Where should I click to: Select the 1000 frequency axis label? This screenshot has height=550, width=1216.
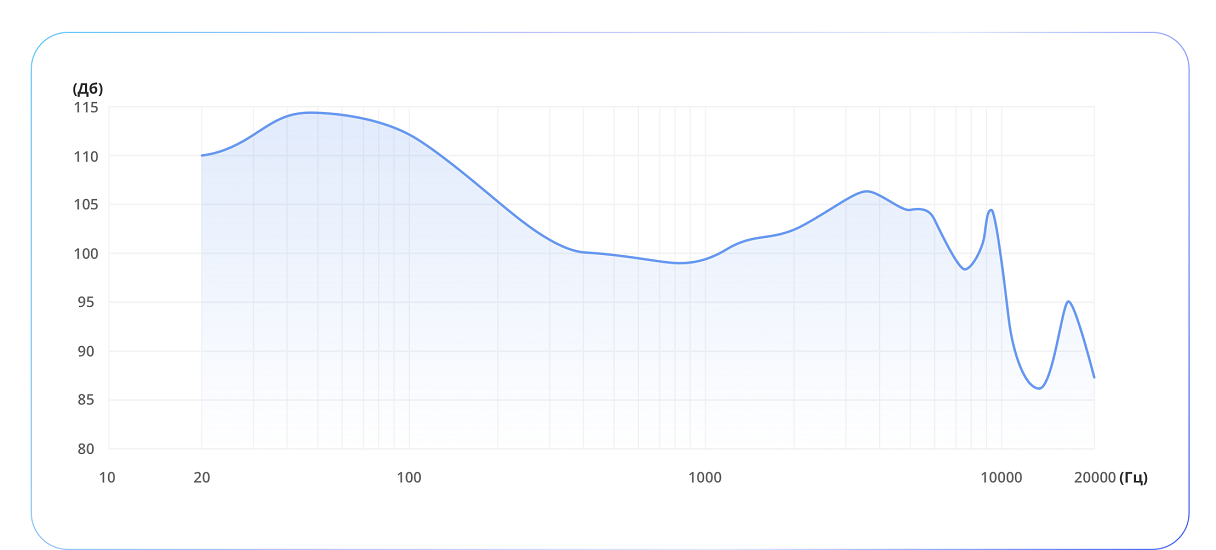705,477
